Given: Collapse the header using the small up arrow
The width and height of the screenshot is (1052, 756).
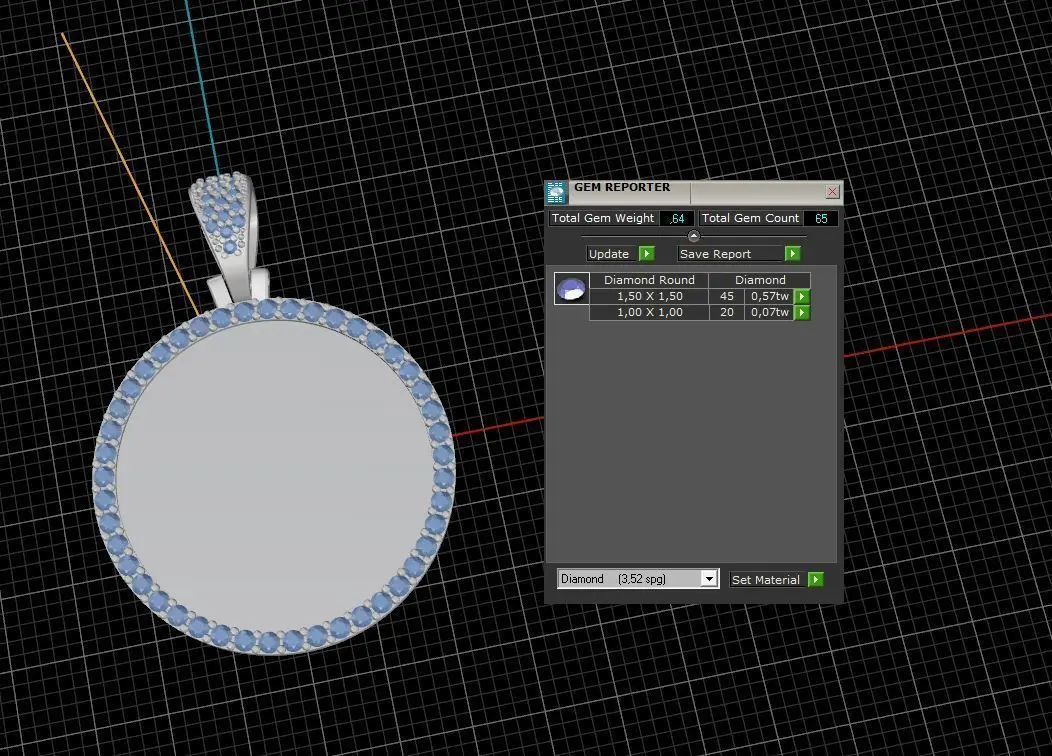Looking at the screenshot, I should pyautogui.click(x=694, y=235).
